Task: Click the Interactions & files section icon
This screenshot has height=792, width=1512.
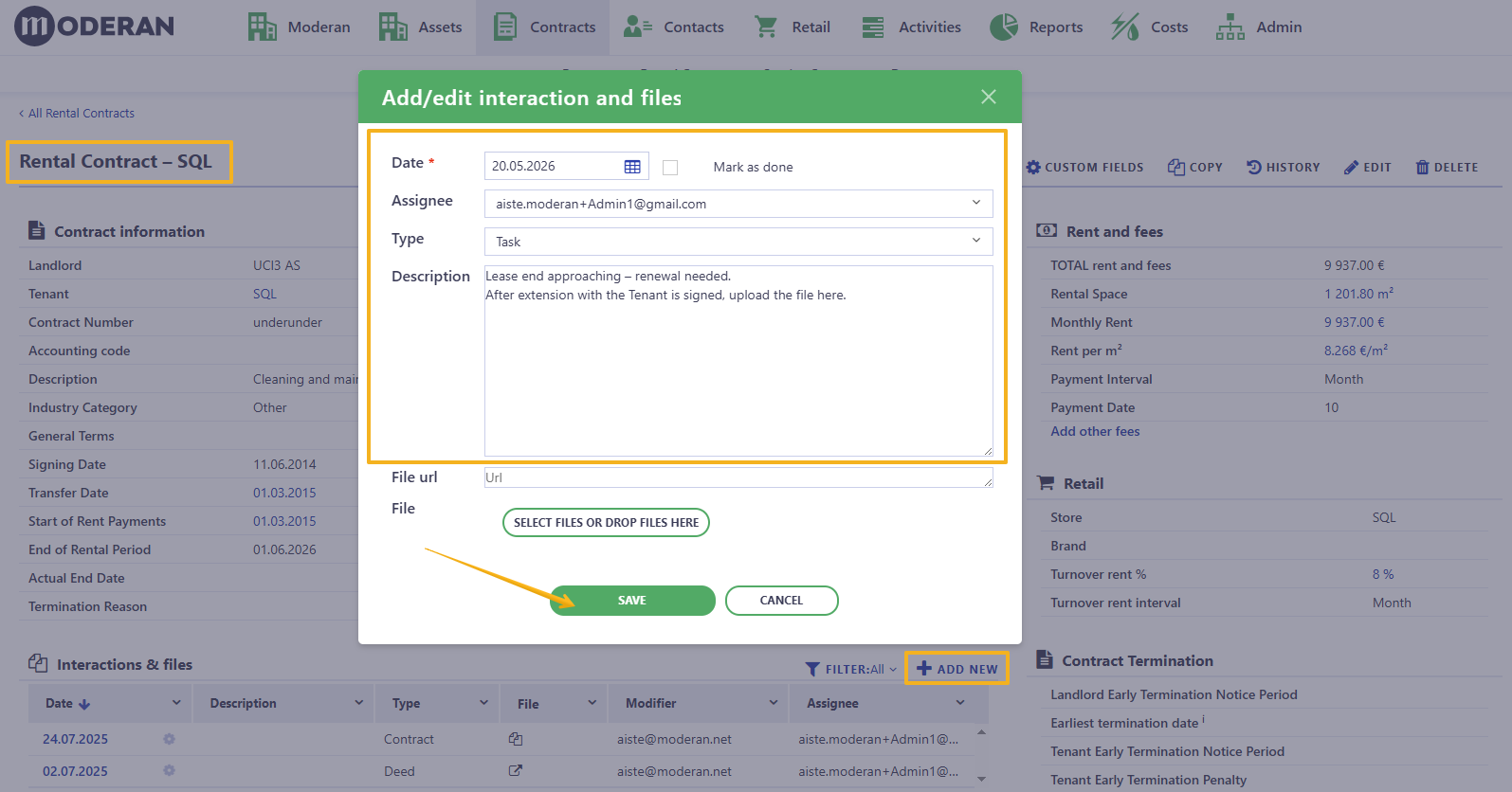Action: coord(38,663)
